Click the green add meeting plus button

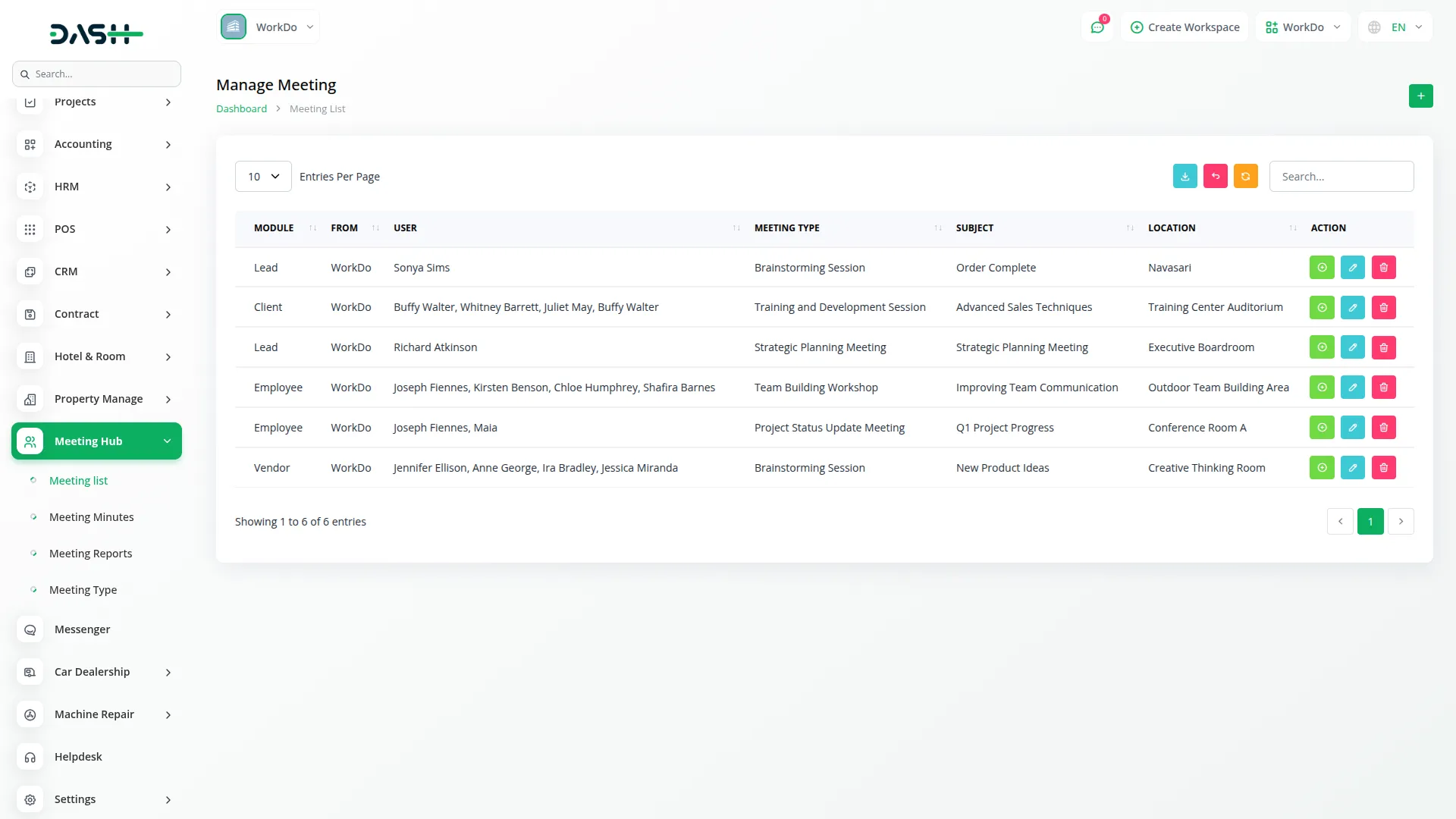pyautogui.click(x=1420, y=96)
